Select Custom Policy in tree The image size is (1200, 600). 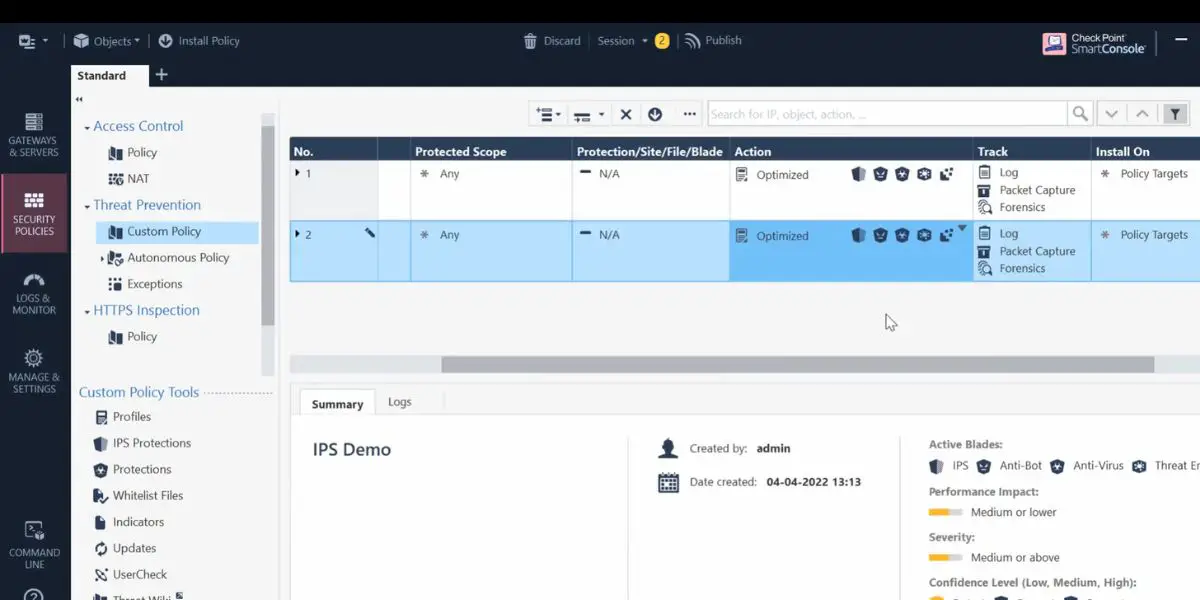[x=177, y=231]
